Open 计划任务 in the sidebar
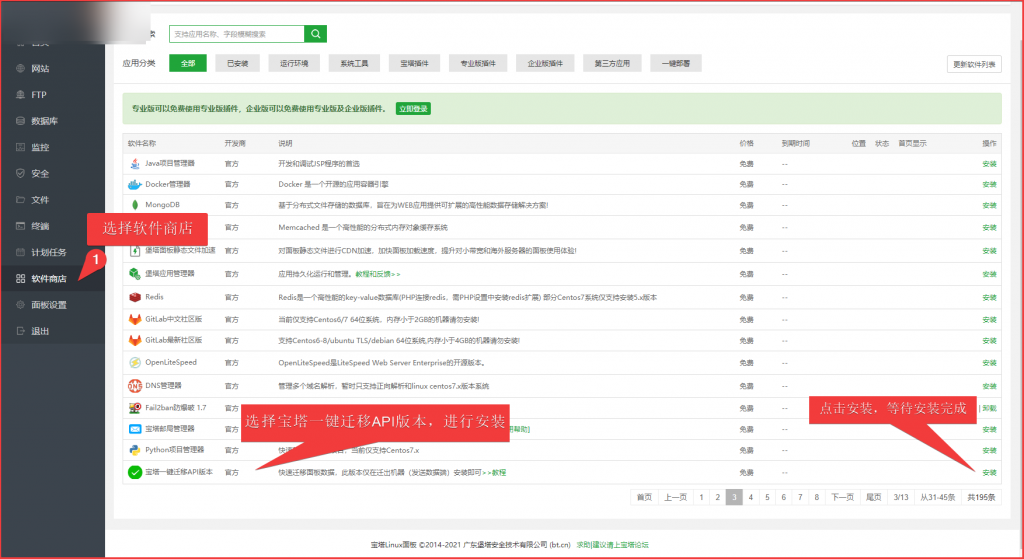 pos(49,252)
